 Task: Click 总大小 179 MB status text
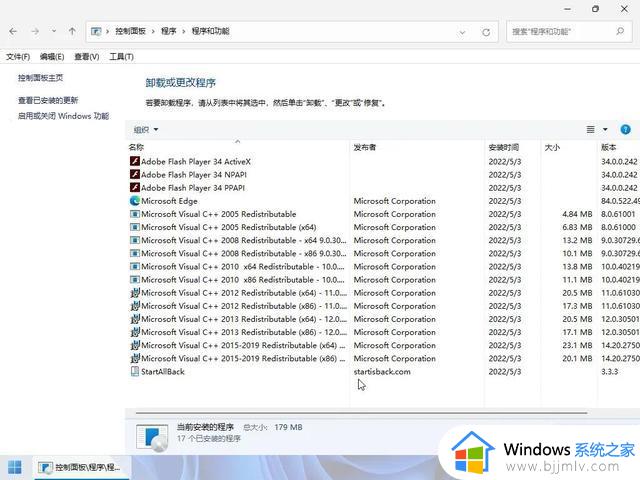click(x=273, y=427)
